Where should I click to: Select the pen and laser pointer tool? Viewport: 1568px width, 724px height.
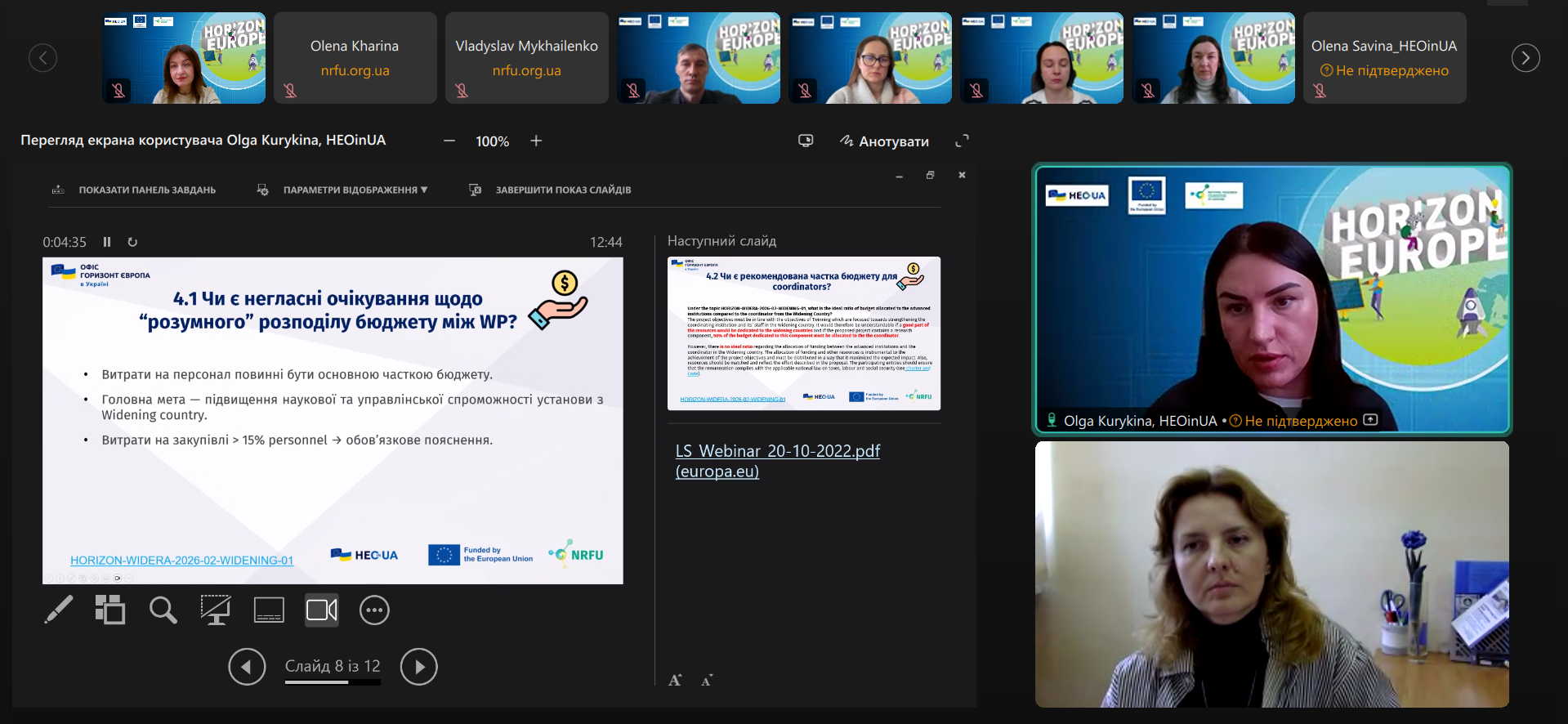click(x=59, y=610)
